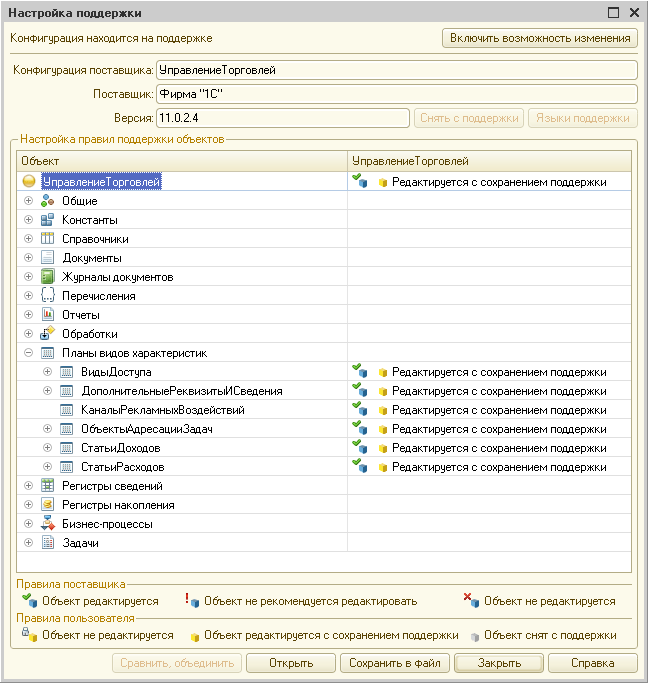
Task: Expand the Задачи node
Action: point(29,542)
